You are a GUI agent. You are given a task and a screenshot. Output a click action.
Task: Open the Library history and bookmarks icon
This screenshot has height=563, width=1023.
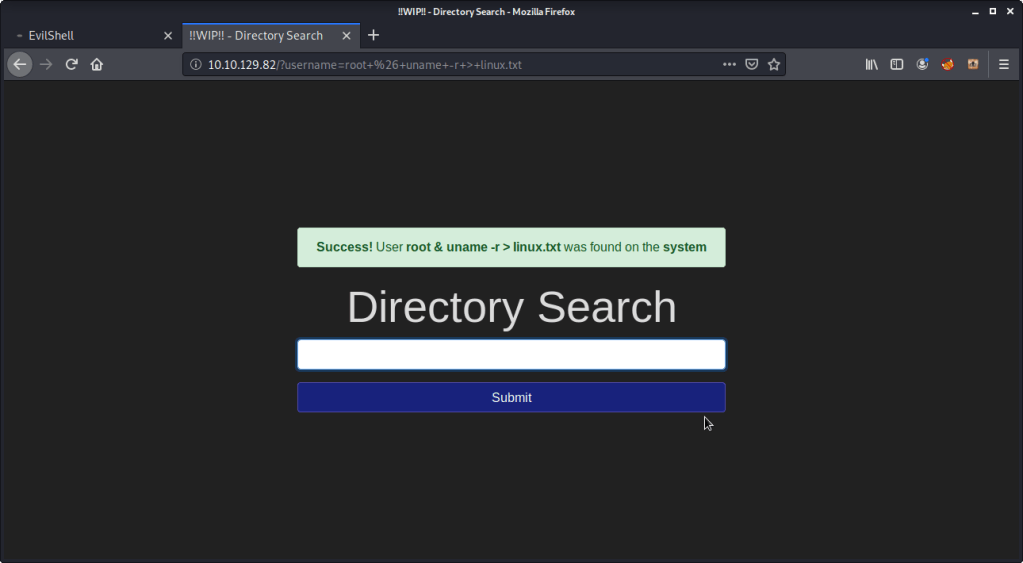click(x=872, y=64)
